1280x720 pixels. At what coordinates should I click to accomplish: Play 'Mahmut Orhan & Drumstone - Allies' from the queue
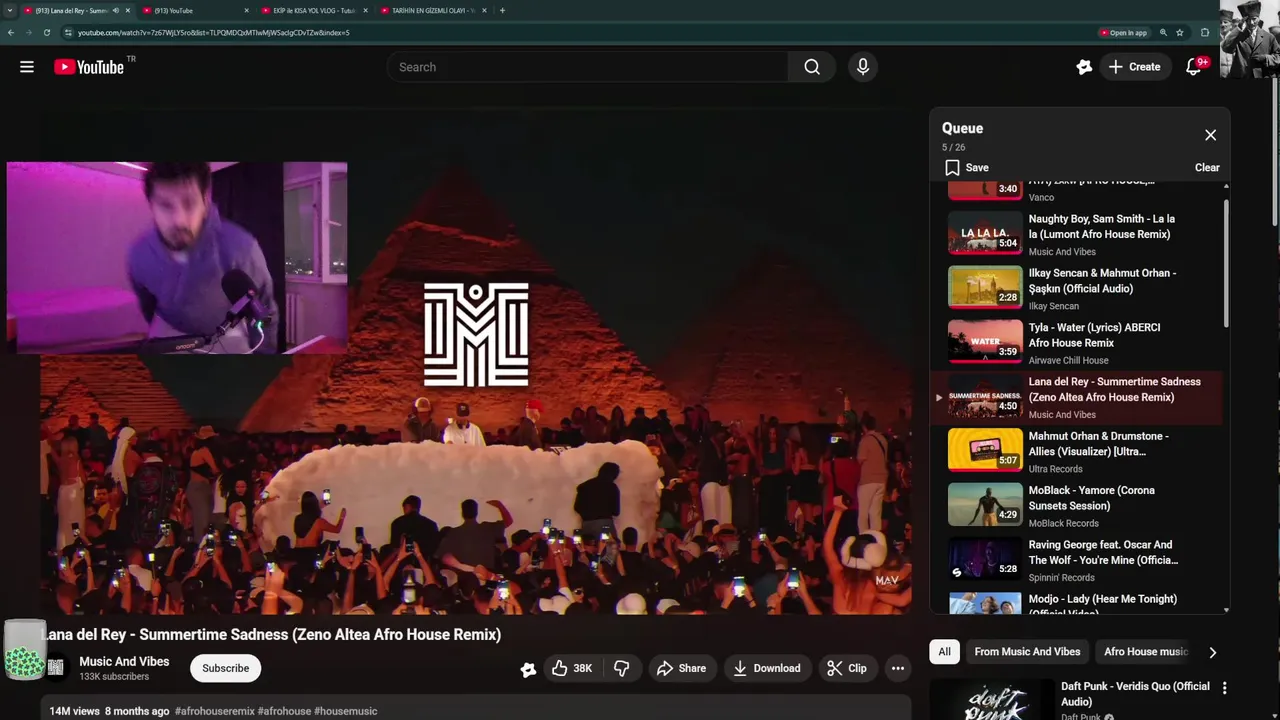click(1076, 451)
